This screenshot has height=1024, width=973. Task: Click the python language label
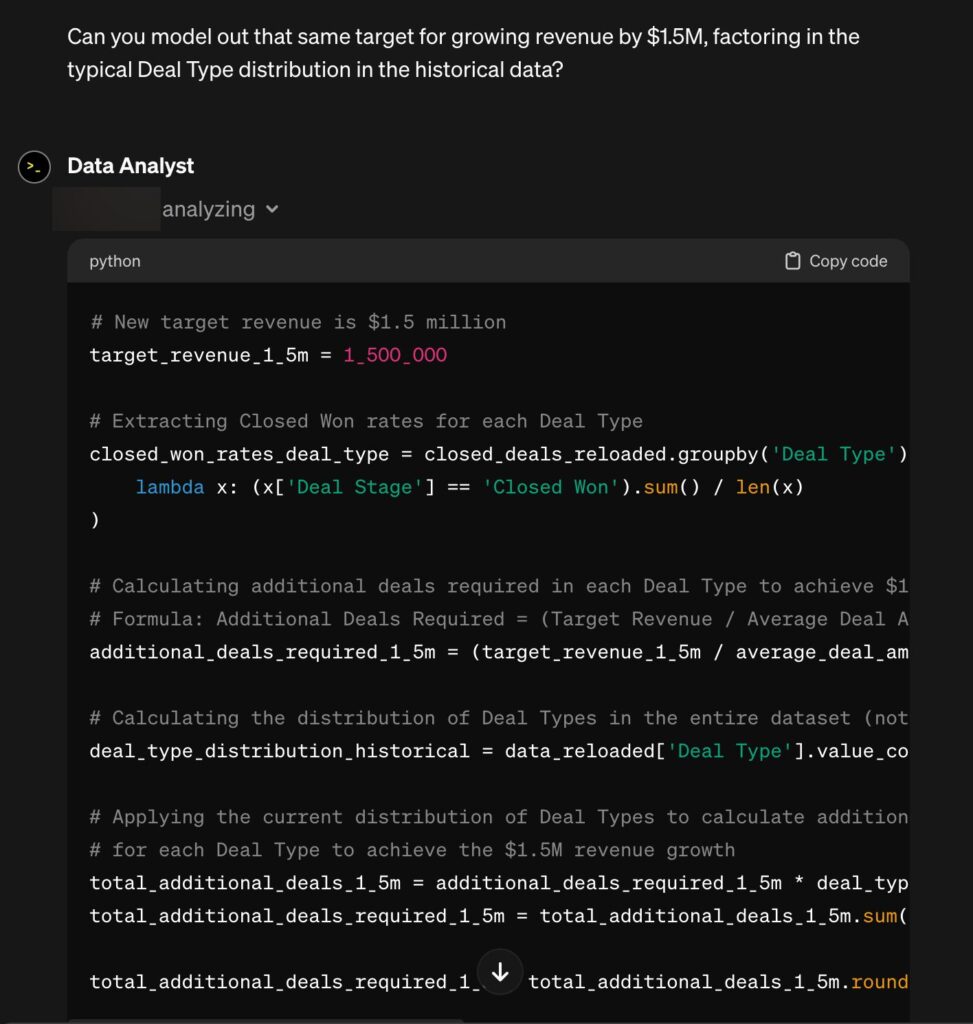[115, 261]
